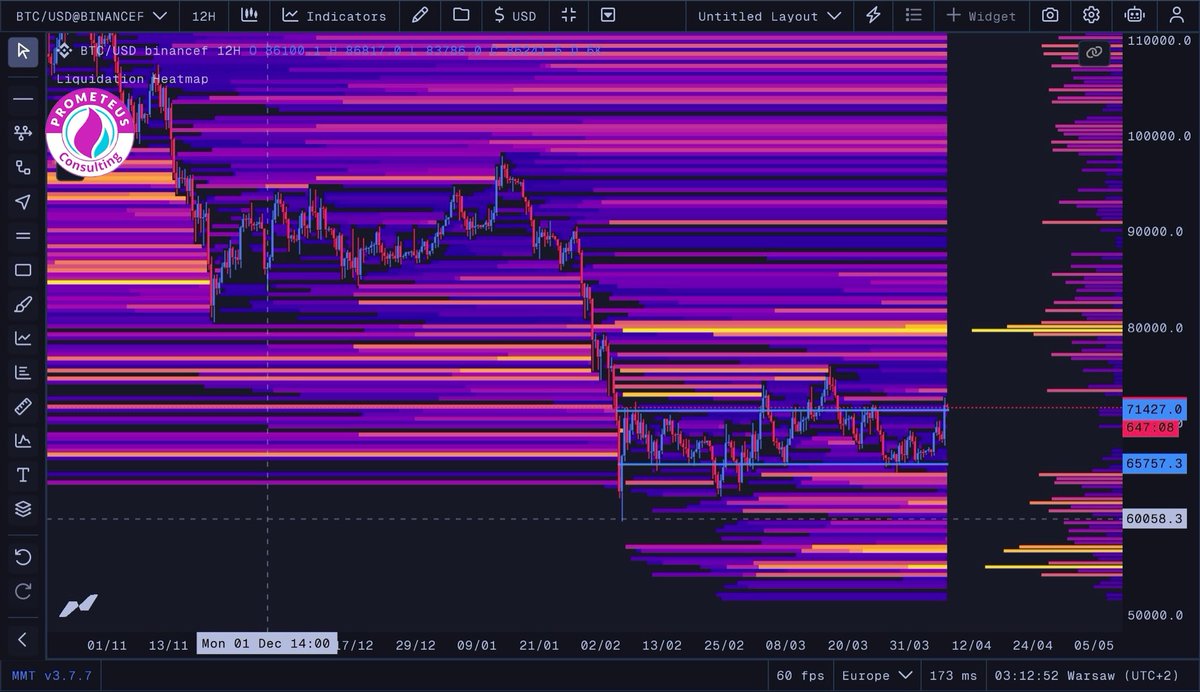1200x692 pixels.
Task: Open the robot assistant icon
Action: click(x=1133, y=15)
